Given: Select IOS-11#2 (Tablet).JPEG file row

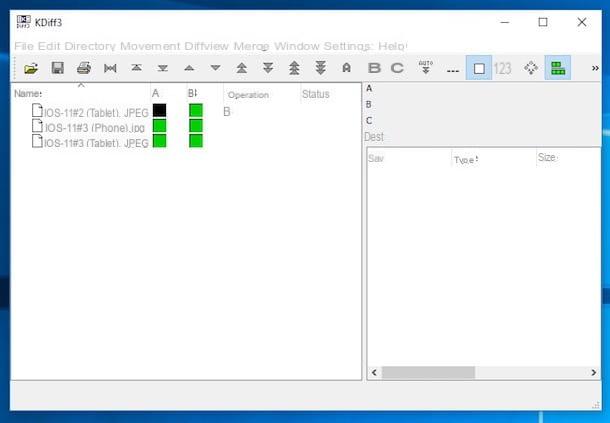Looking at the screenshot, I should pyautogui.click(x=90, y=112).
